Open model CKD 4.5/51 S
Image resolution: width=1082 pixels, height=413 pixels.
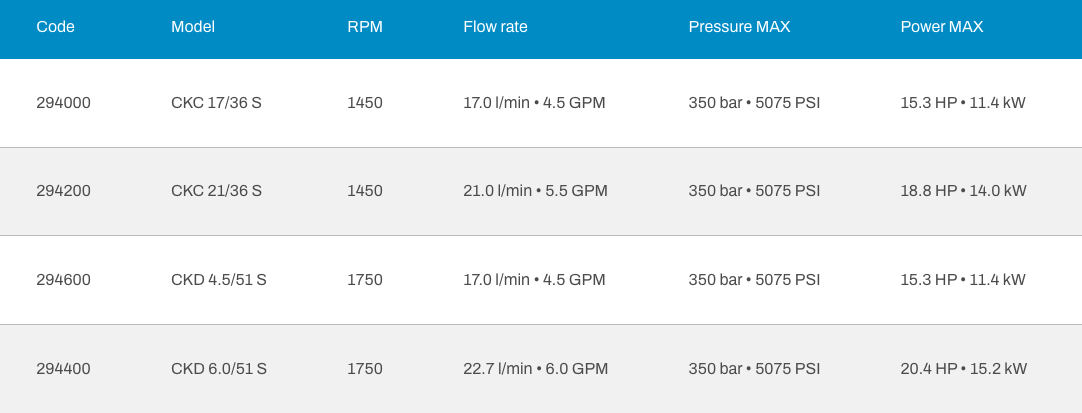tap(218, 280)
